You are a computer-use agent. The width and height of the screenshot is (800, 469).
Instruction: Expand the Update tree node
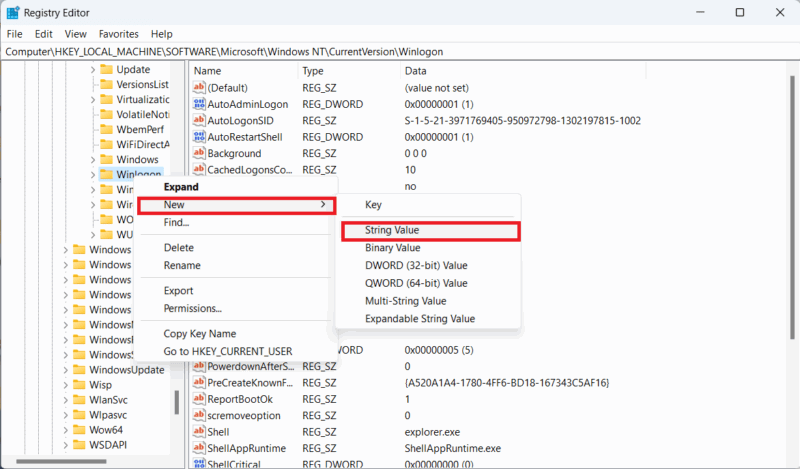pyautogui.click(x=93, y=70)
